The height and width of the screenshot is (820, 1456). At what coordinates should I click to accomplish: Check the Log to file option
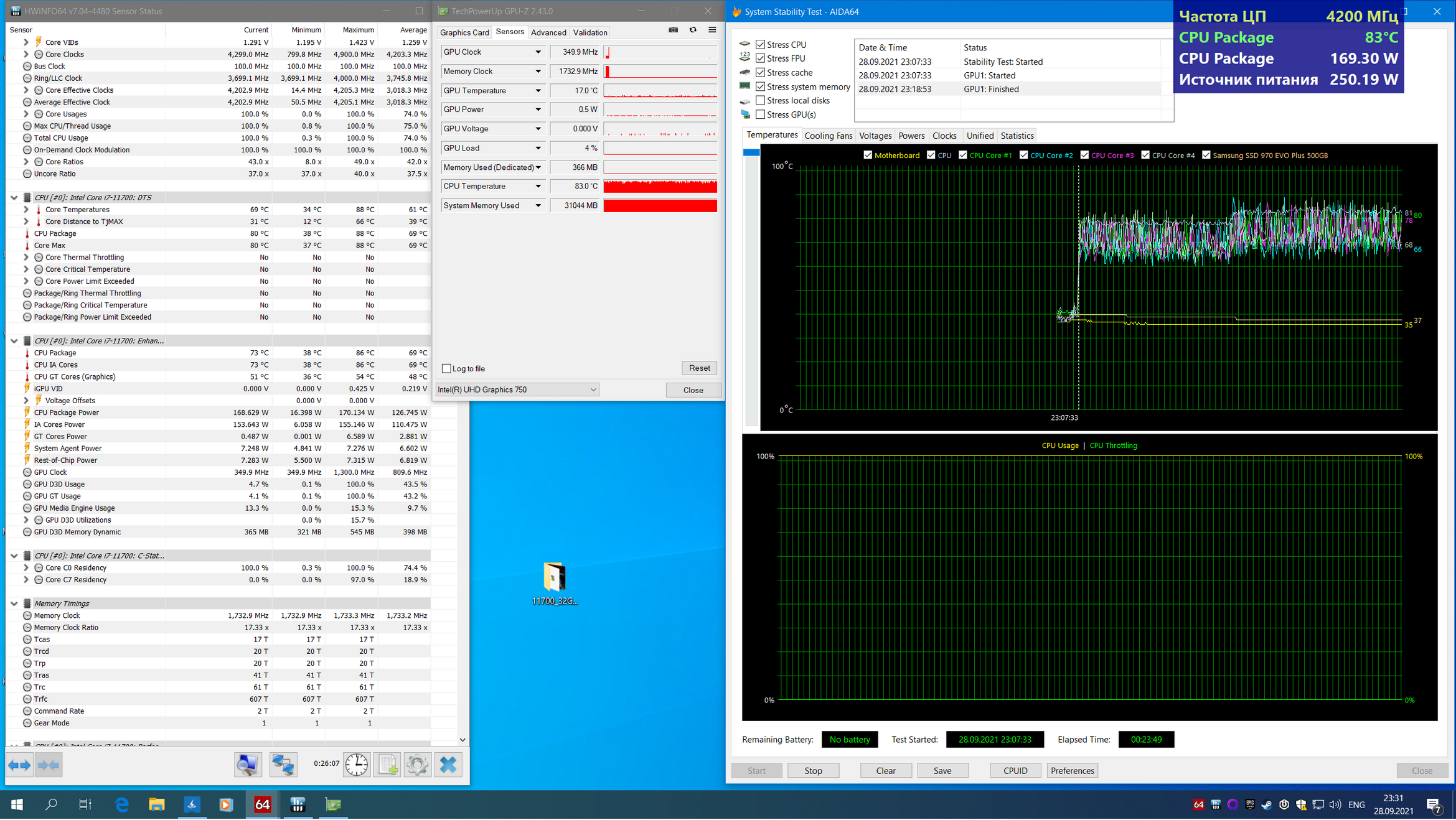[x=446, y=368]
